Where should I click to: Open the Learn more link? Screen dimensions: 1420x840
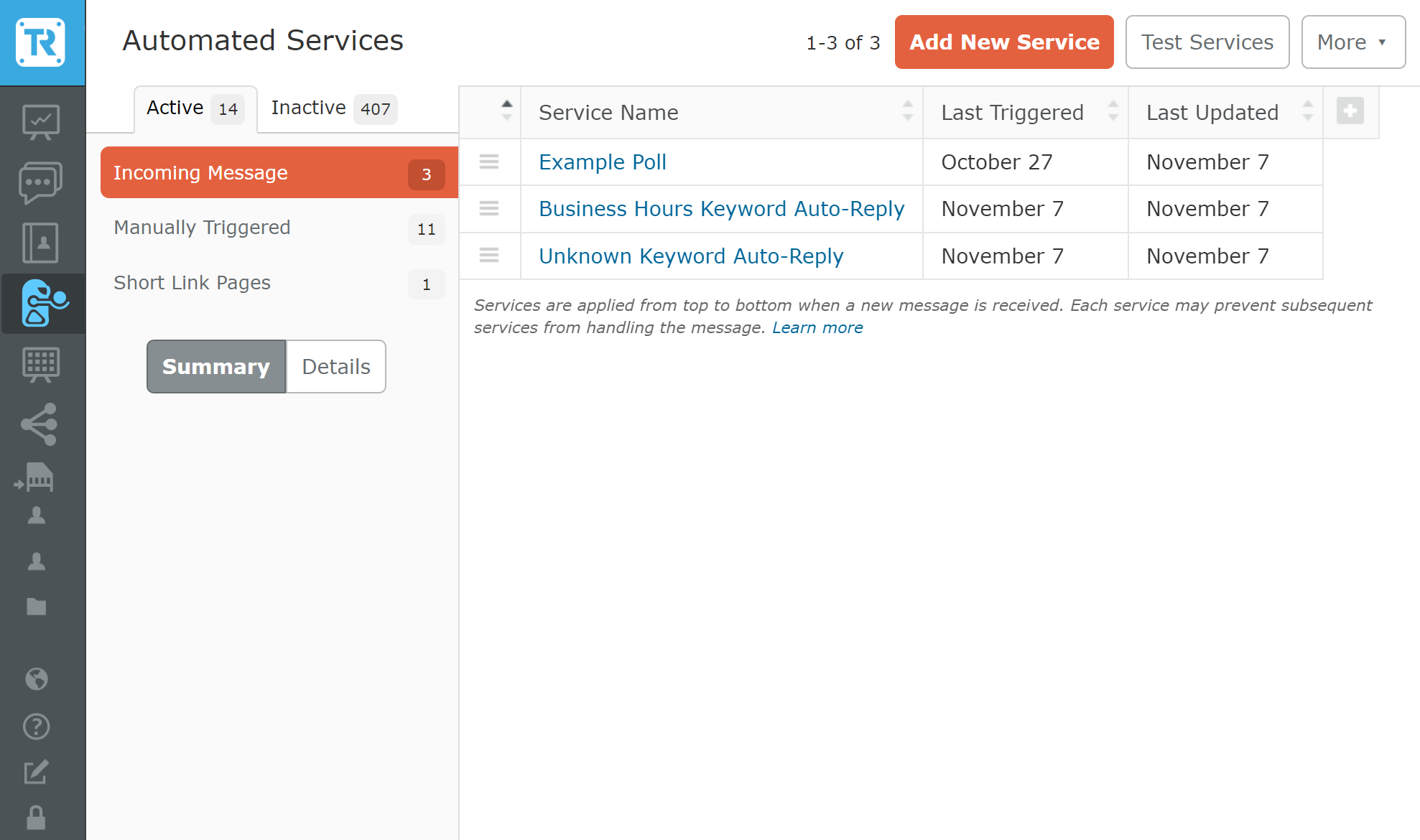(x=817, y=327)
